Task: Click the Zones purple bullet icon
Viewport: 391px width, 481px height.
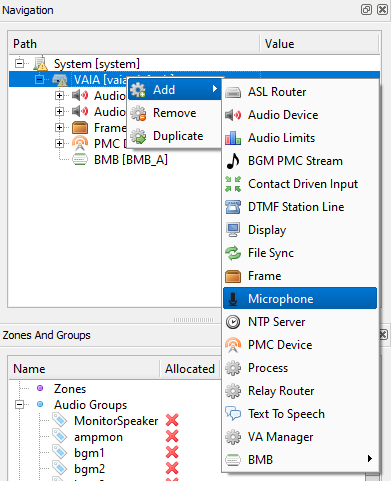Action: [x=40, y=388]
